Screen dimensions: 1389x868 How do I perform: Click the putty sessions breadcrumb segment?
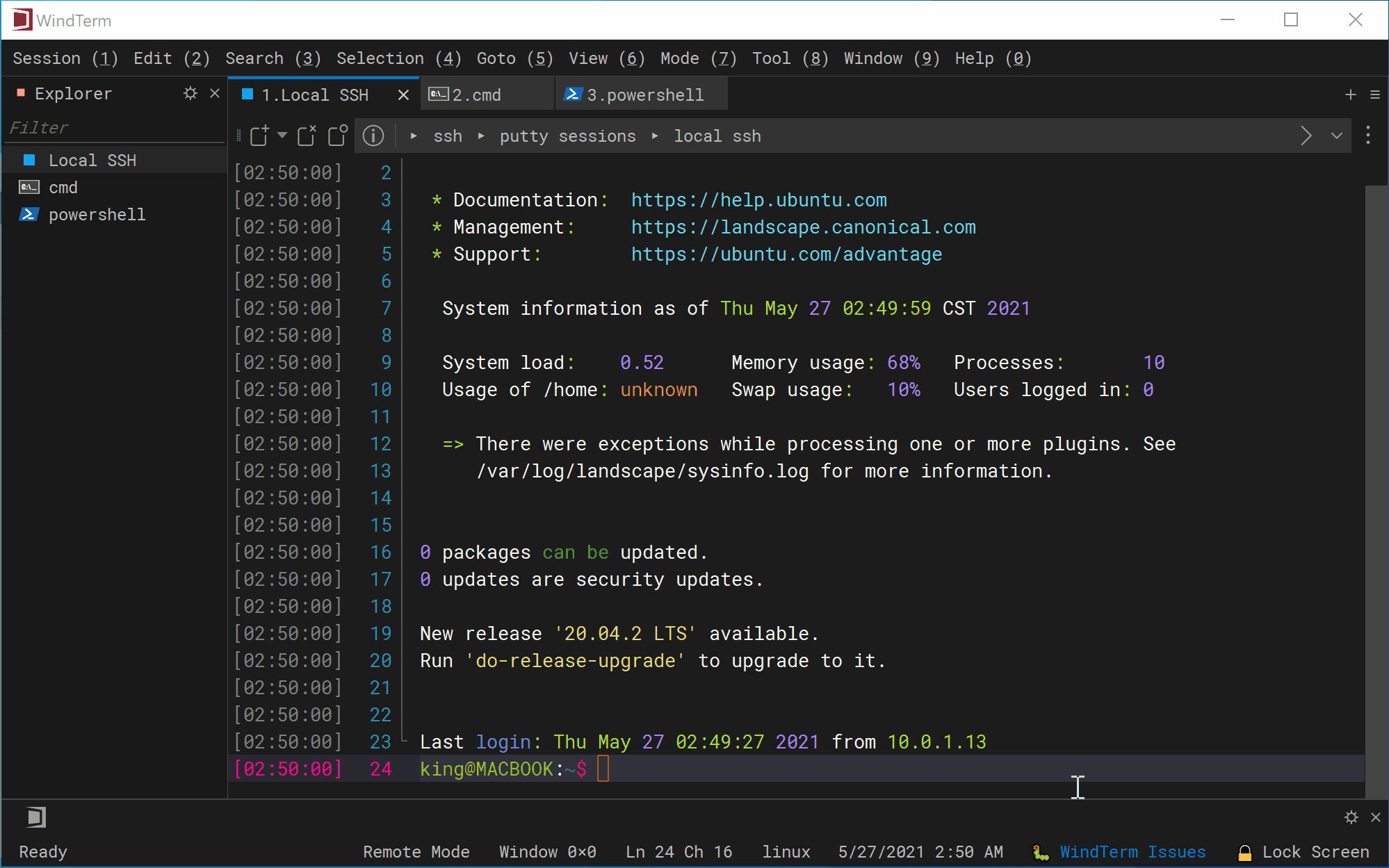568,136
